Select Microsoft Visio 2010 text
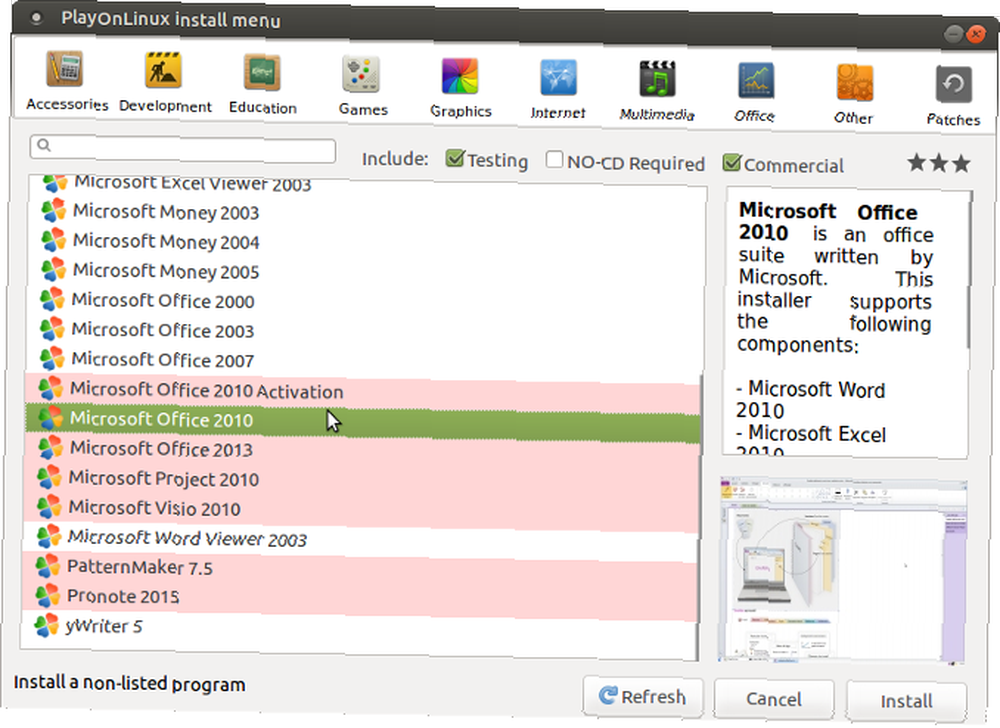The height and width of the screenshot is (728, 1000). pos(154,508)
